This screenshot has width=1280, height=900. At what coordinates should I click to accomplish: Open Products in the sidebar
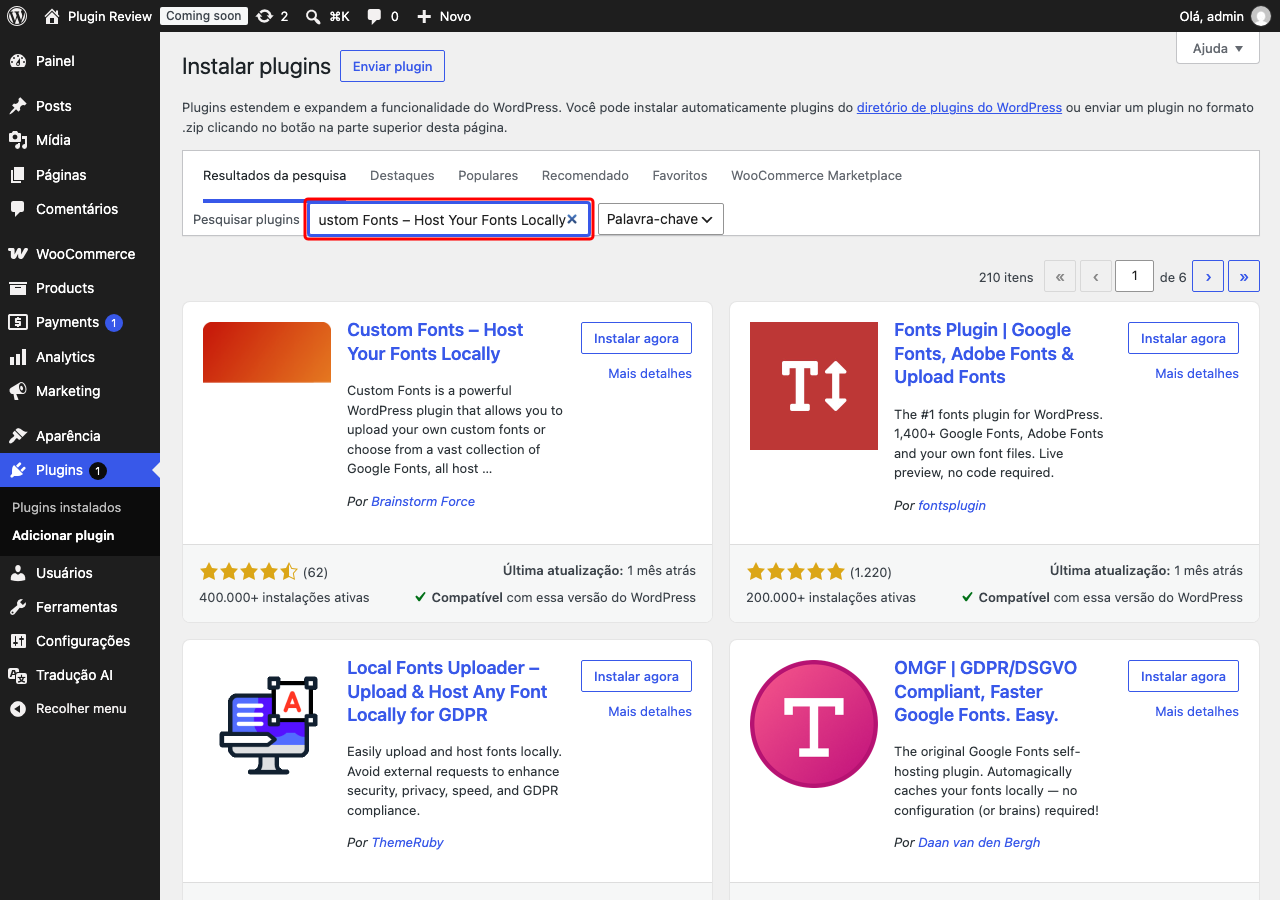pyautogui.click(x=80, y=288)
